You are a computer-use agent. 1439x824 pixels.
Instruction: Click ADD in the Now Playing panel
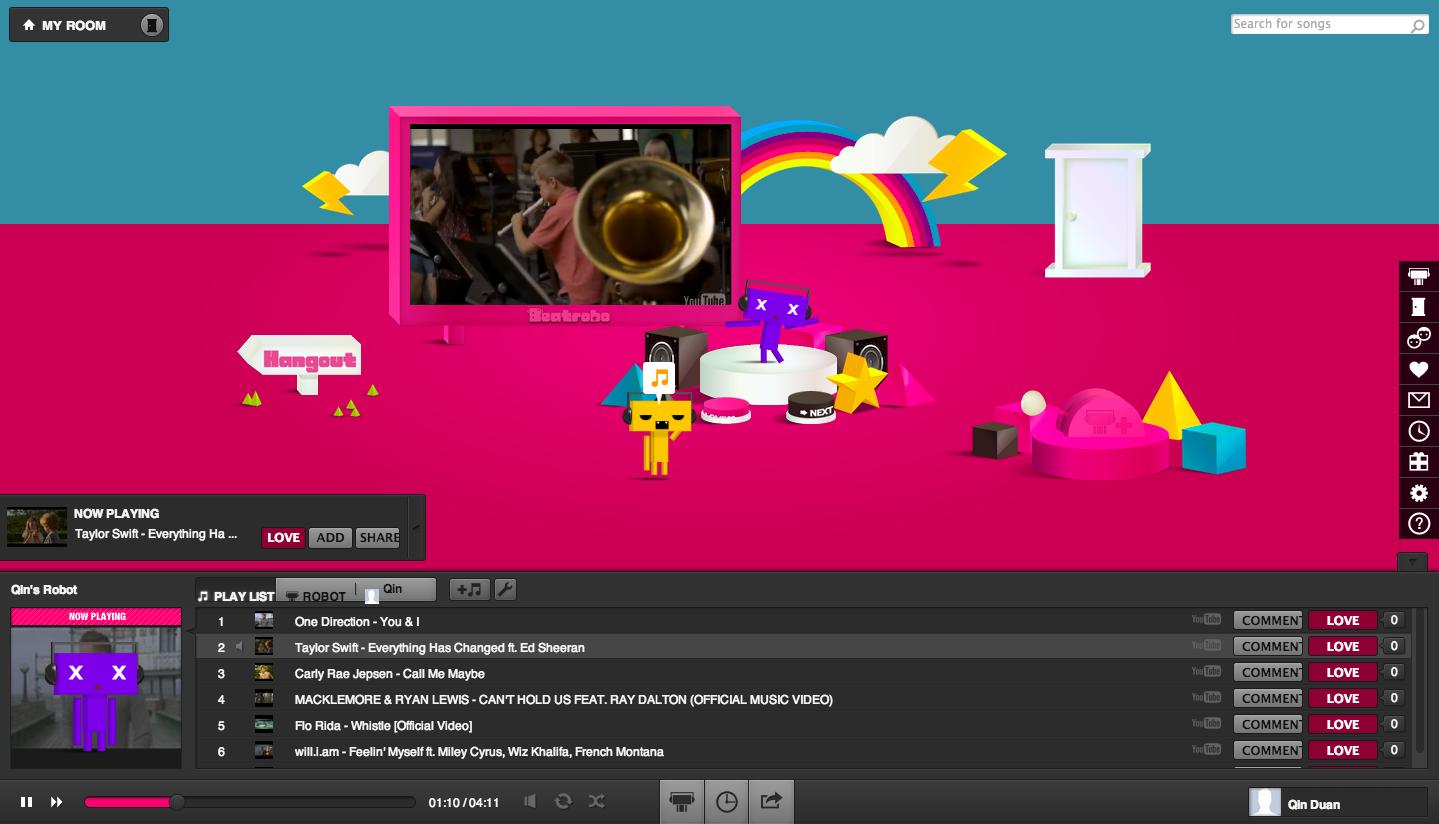(330, 537)
